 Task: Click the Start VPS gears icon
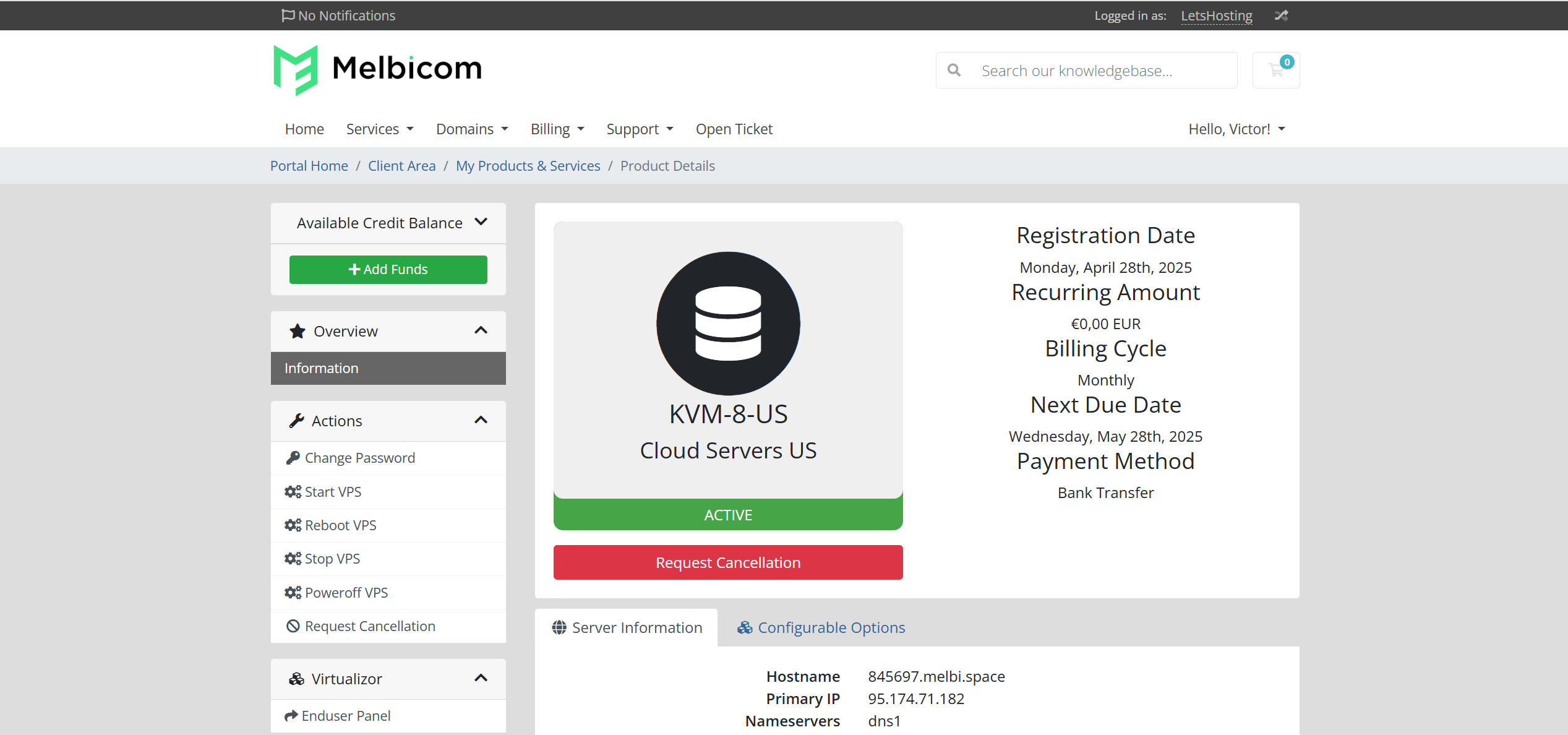[293, 492]
